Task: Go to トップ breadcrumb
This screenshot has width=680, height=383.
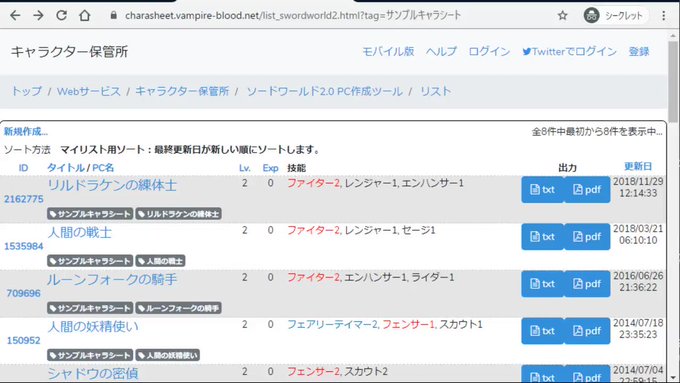Action: [26, 91]
